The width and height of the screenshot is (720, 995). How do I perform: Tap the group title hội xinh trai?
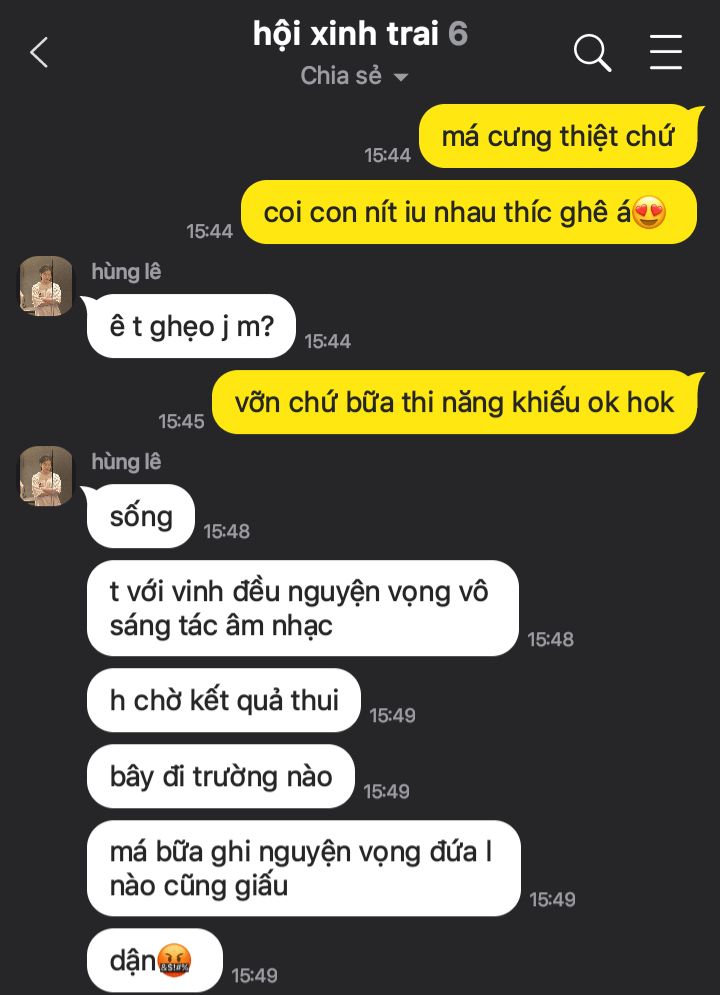346,34
